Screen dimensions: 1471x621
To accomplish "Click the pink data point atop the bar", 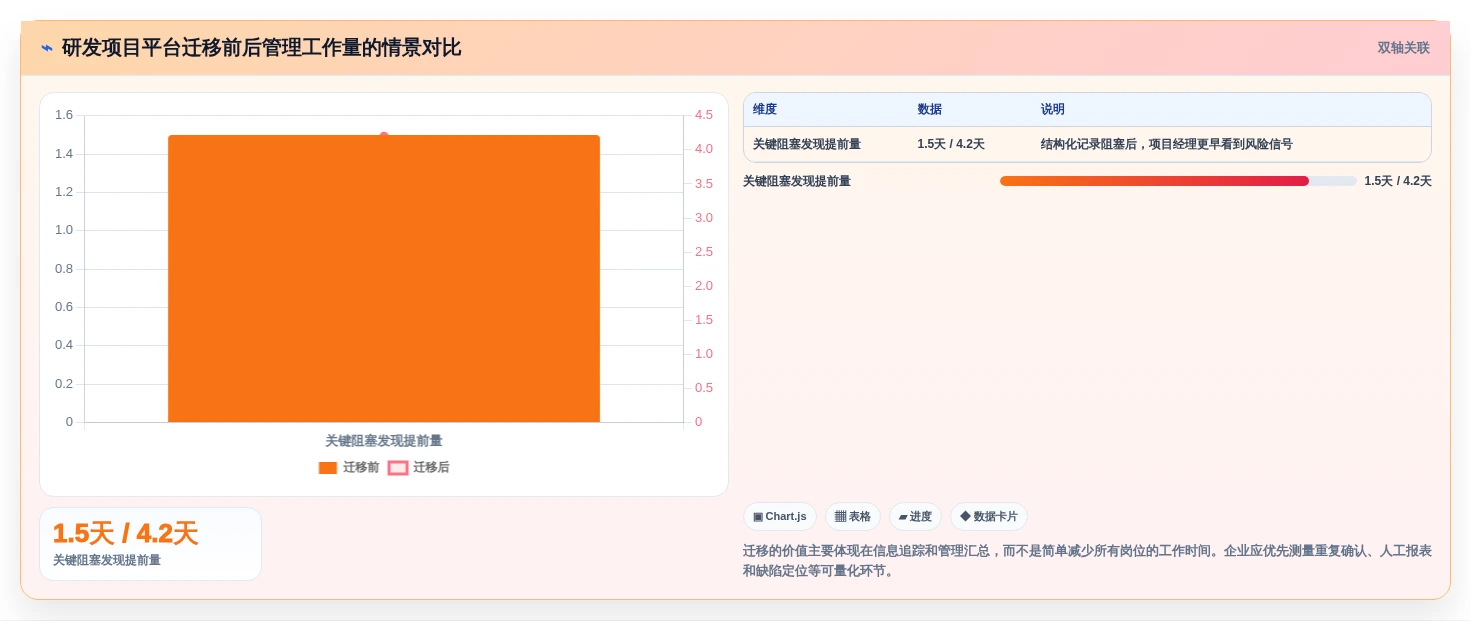I will pyautogui.click(x=384, y=136).
